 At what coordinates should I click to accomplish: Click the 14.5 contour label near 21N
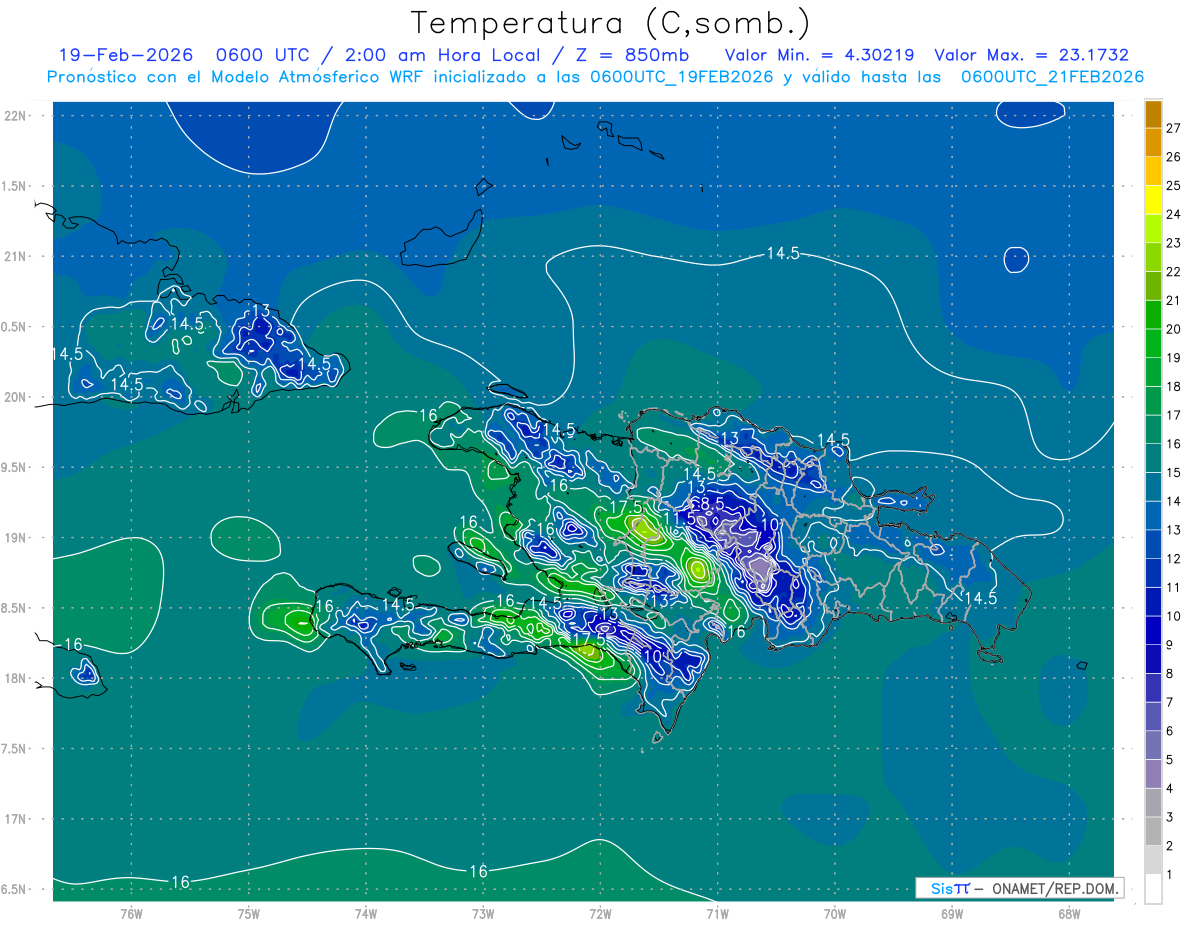(x=783, y=254)
